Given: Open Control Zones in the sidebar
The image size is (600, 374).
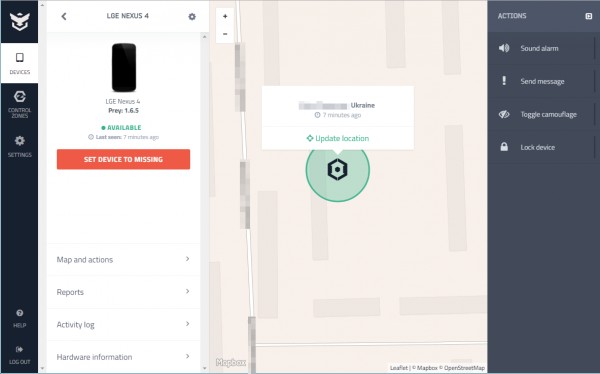Looking at the screenshot, I should coord(20,104).
